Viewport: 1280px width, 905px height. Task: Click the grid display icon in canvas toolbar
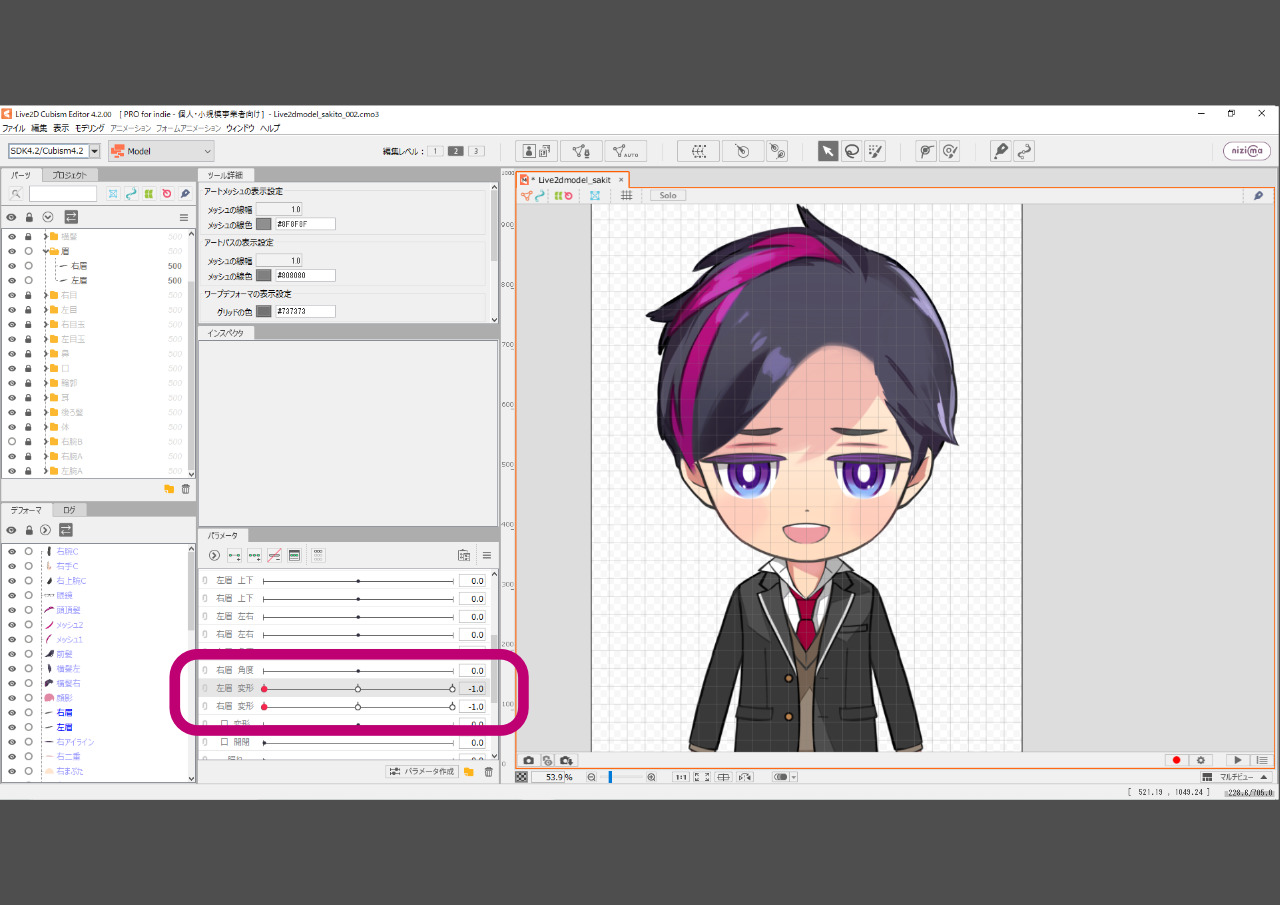pos(626,195)
